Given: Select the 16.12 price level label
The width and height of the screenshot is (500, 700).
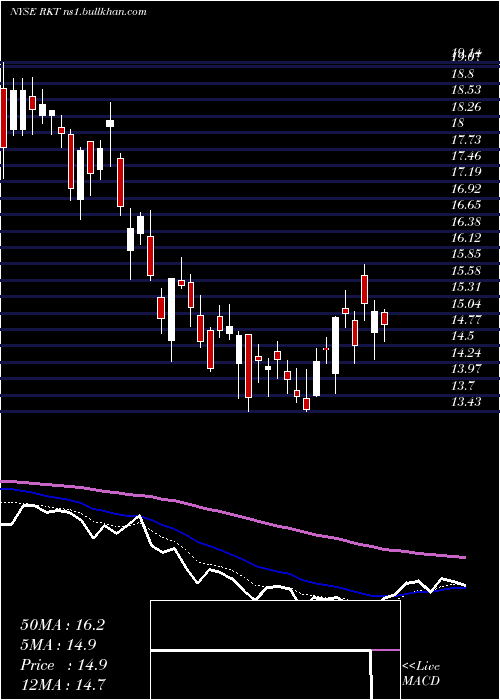Looking at the screenshot, I should [466, 238].
